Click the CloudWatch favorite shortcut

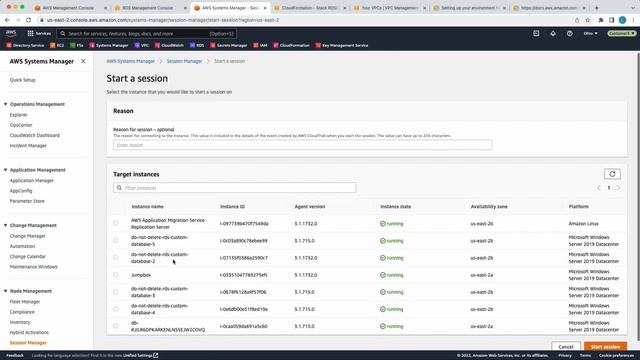(169, 45)
